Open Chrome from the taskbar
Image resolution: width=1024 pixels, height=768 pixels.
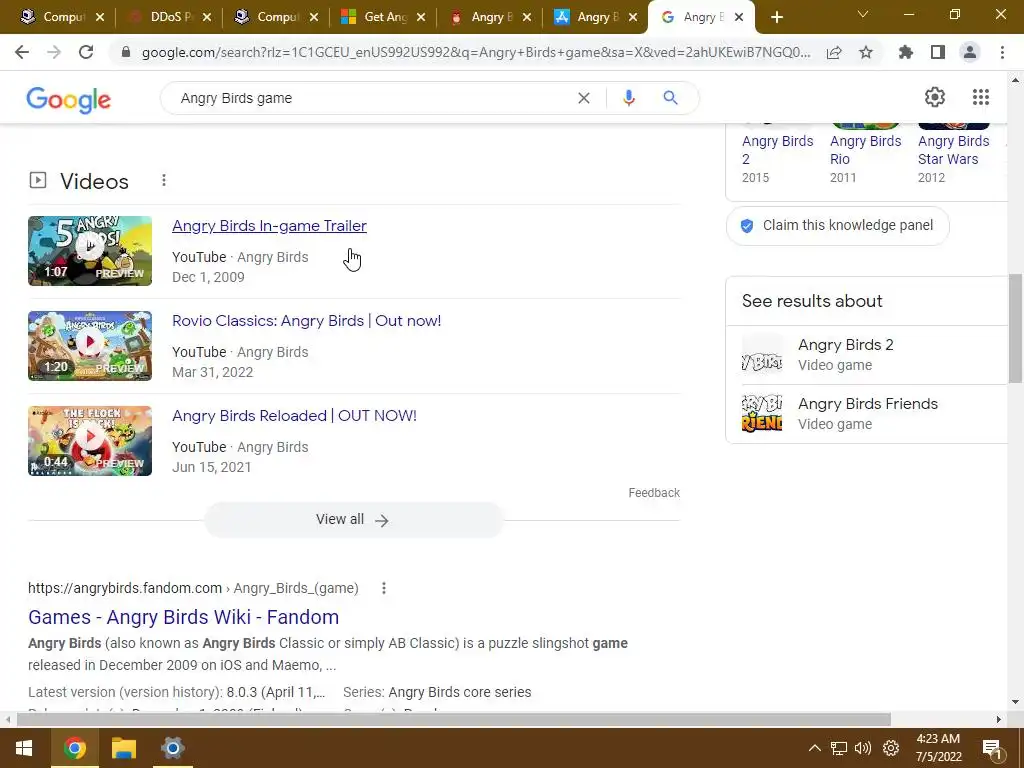click(74, 748)
